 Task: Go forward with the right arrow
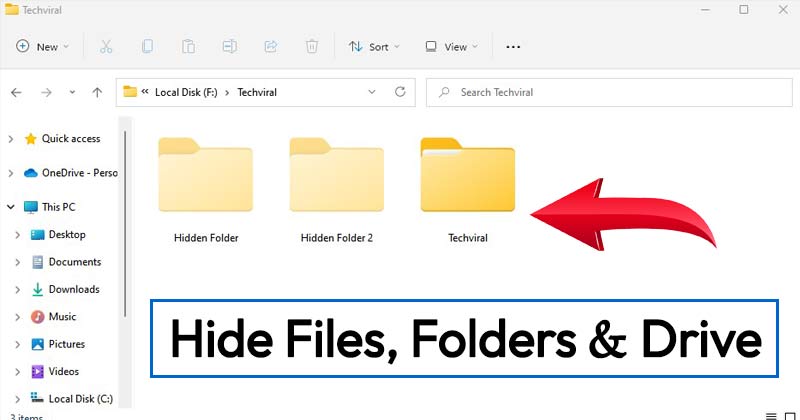[46, 92]
